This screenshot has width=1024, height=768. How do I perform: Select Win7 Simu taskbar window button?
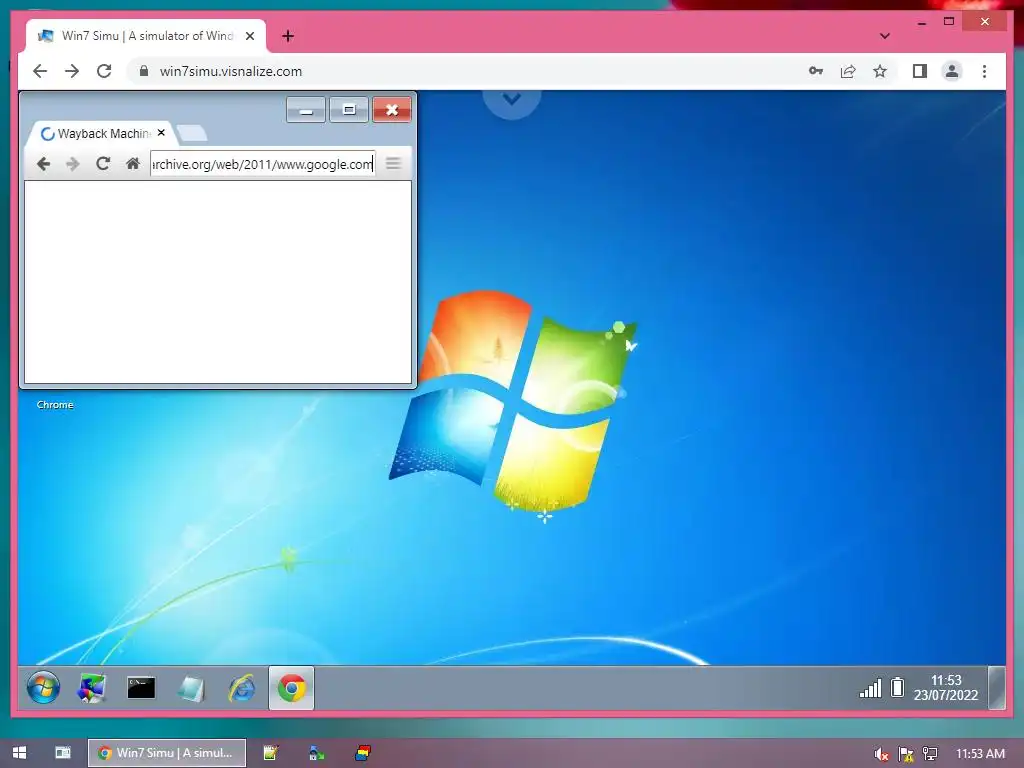pos(167,753)
